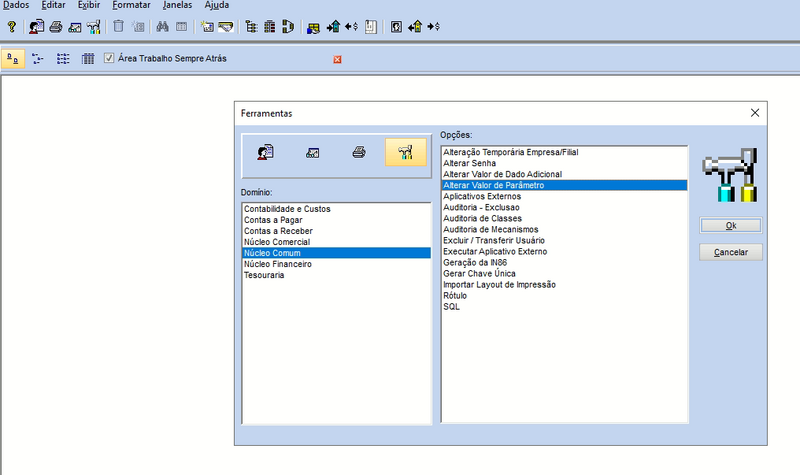Screen dimensions: 800x475
Task: Select the person-with-document tab in the Ferramentas dialog
Action: pos(265,152)
